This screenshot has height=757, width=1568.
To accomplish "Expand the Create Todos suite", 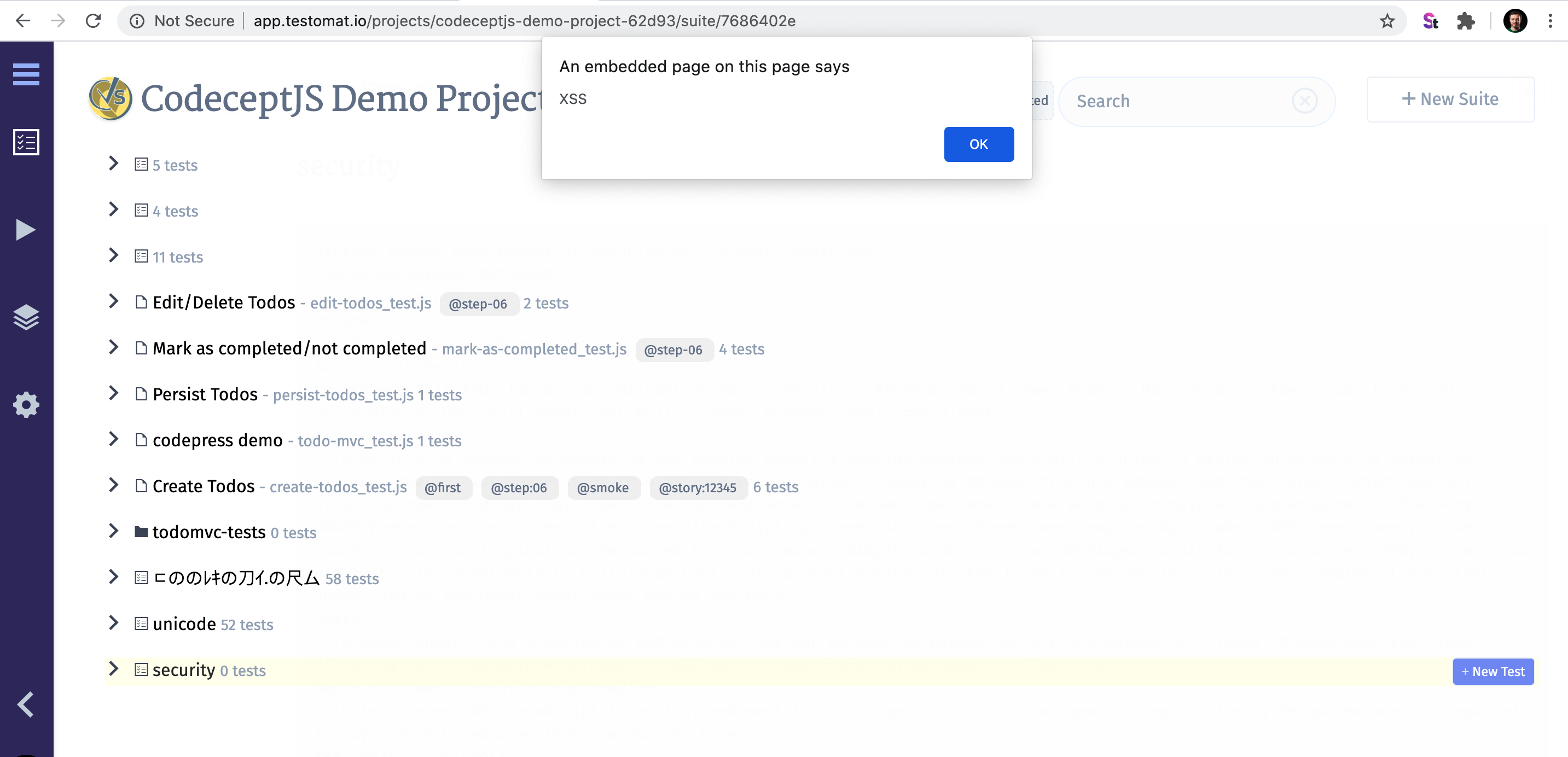I will (x=113, y=485).
